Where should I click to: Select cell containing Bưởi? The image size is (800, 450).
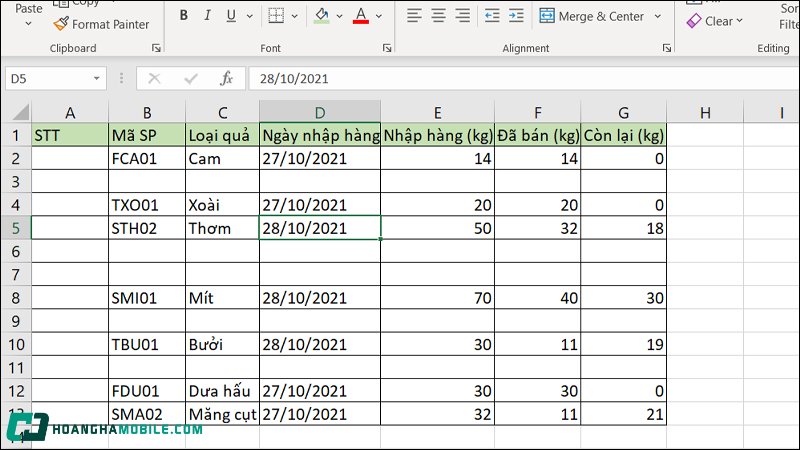tap(222, 344)
